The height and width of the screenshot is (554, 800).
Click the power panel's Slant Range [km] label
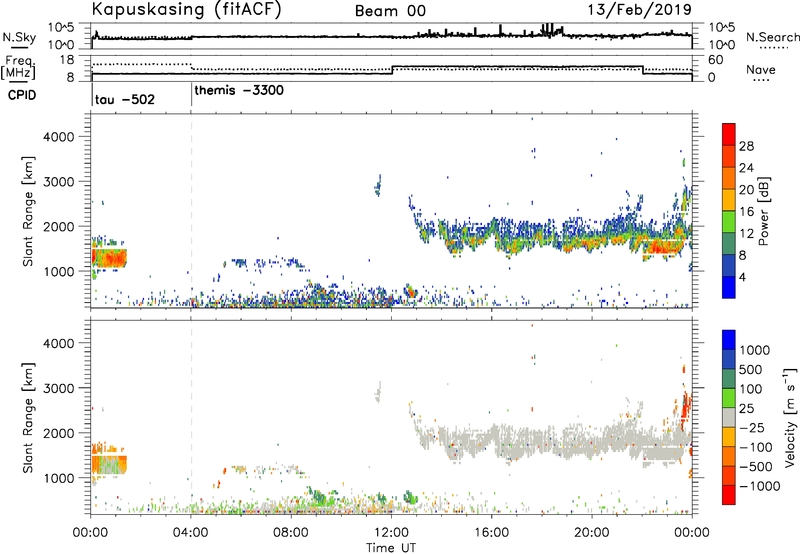tap(28, 211)
